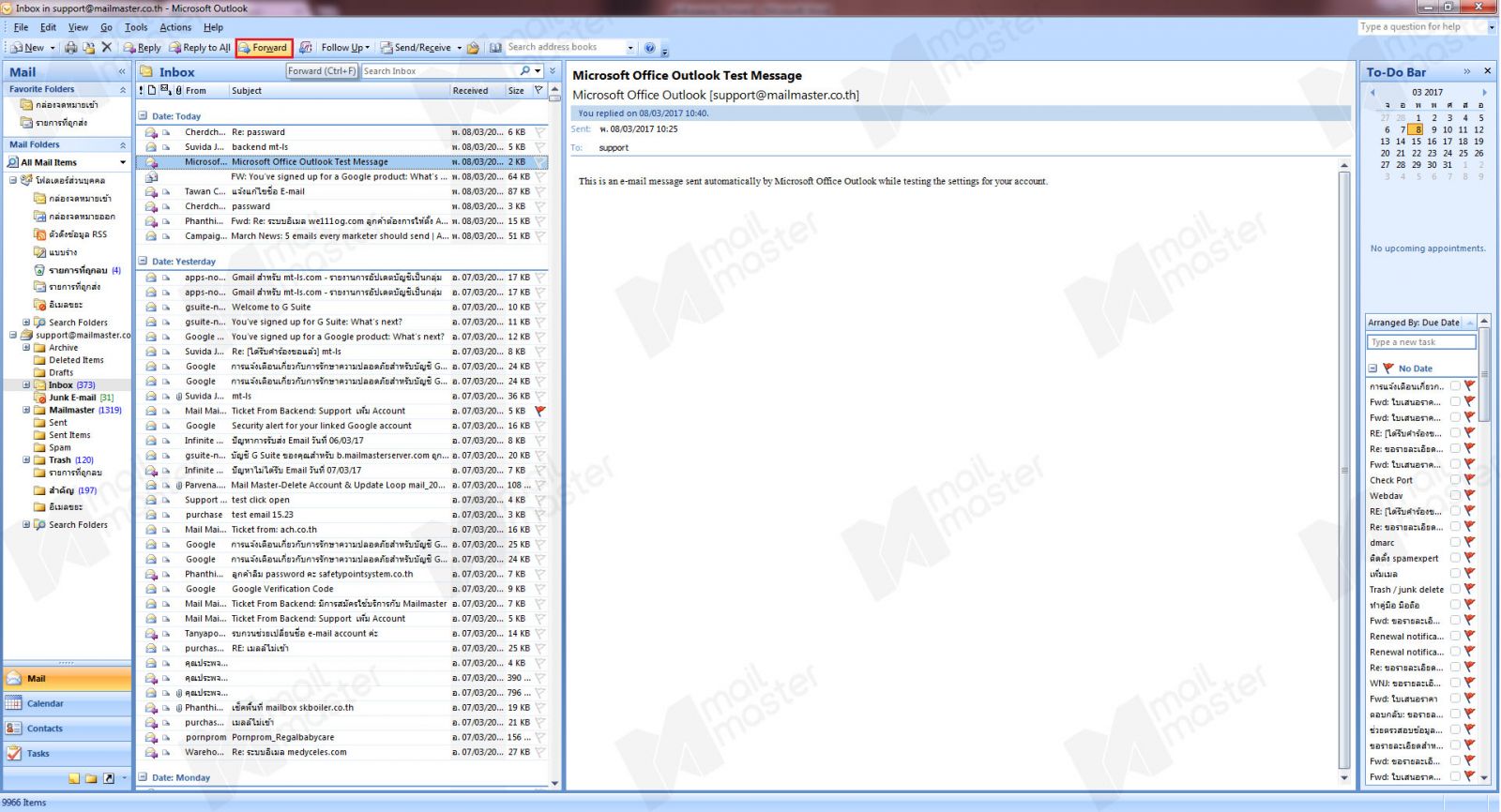
Task: Mark the dmarc task complete
Action: click(1455, 543)
